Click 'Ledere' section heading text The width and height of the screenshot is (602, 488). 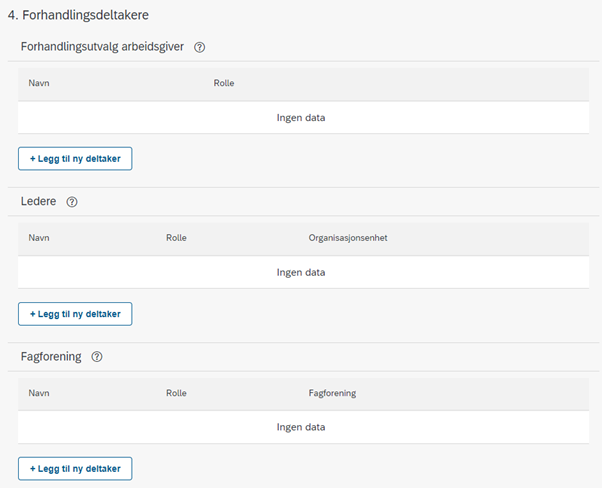point(38,202)
